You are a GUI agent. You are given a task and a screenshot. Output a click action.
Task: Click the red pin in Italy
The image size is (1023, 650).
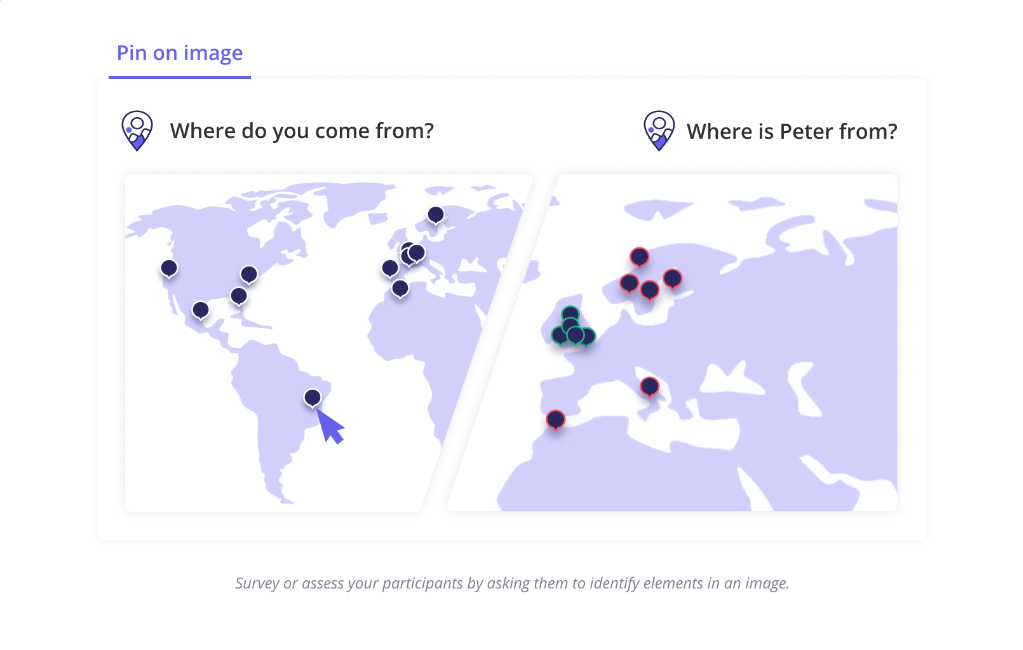(649, 387)
